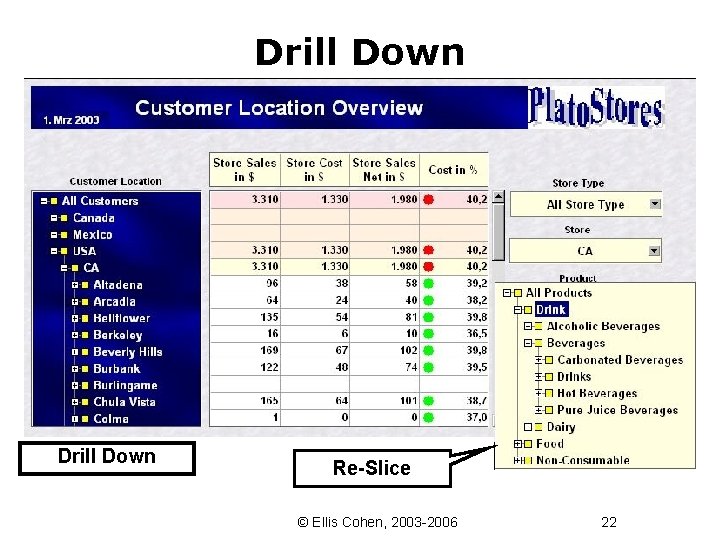Collapse the Drink node in Products tree
Viewport: 720px width, 540px height.
click(x=518, y=310)
